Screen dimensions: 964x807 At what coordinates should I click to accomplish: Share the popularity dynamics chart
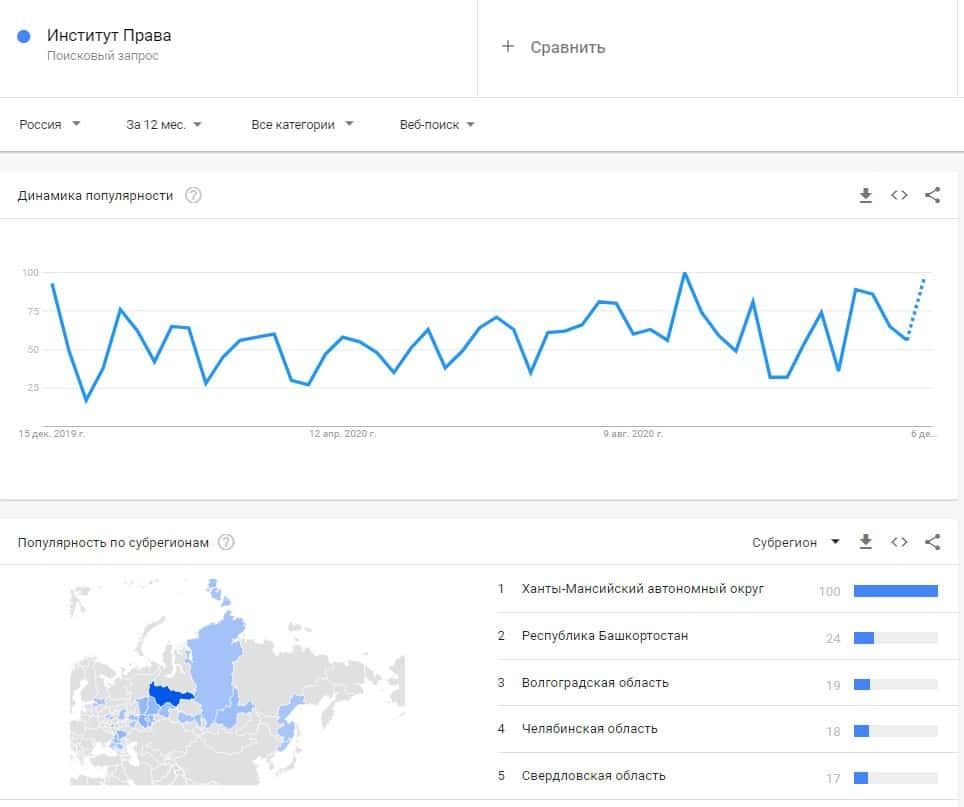(x=932, y=196)
